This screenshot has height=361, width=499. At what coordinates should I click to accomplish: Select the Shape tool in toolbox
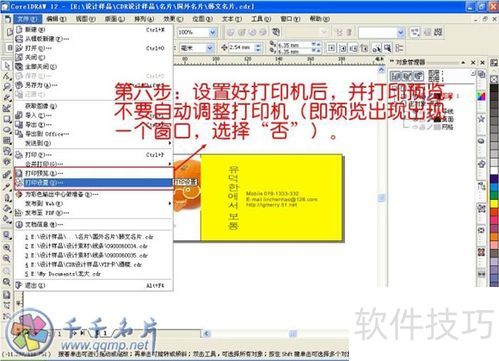coord(7,76)
